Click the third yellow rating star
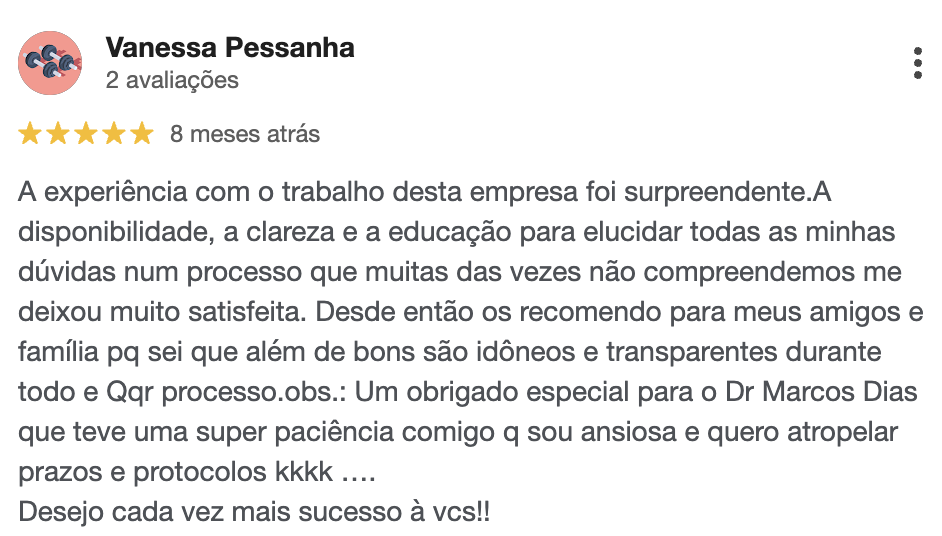The height and width of the screenshot is (536, 942). pyautogui.click(x=86, y=133)
